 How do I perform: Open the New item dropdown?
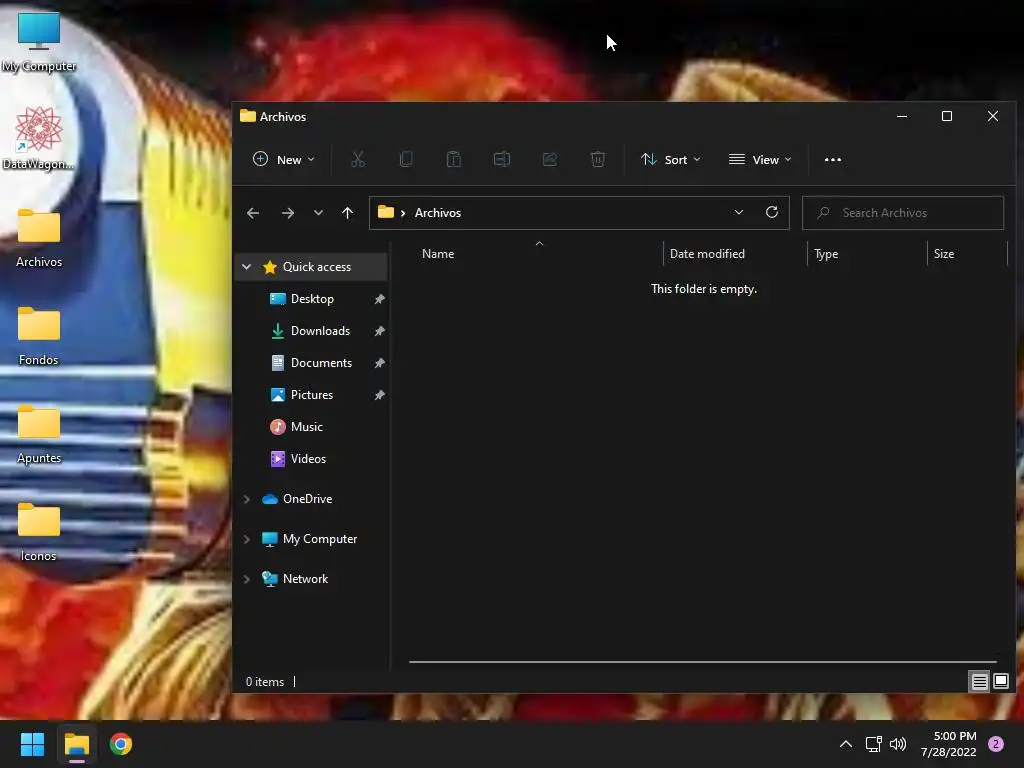[x=283, y=159]
